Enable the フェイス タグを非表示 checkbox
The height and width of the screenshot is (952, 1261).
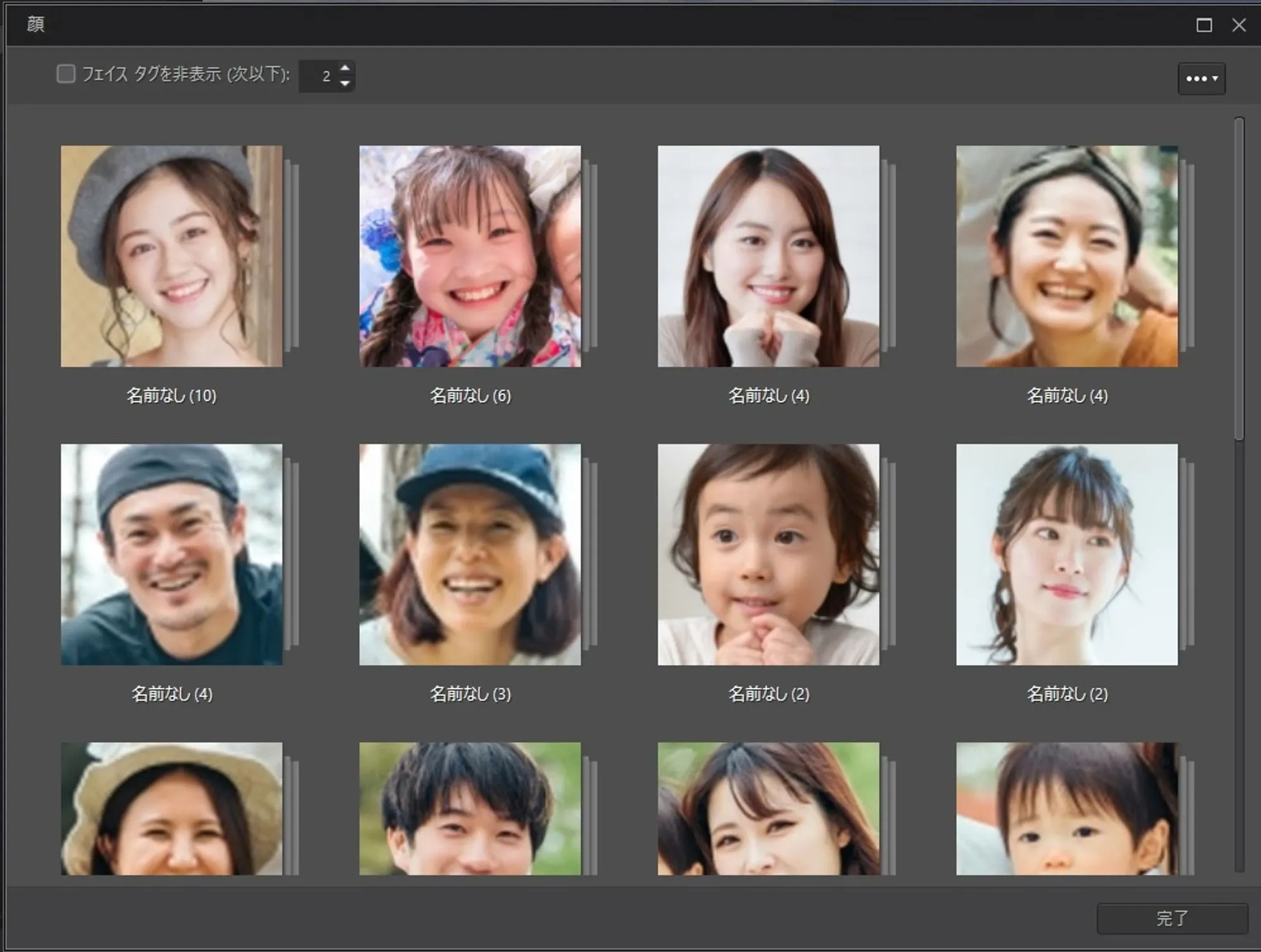[x=66, y=74]
